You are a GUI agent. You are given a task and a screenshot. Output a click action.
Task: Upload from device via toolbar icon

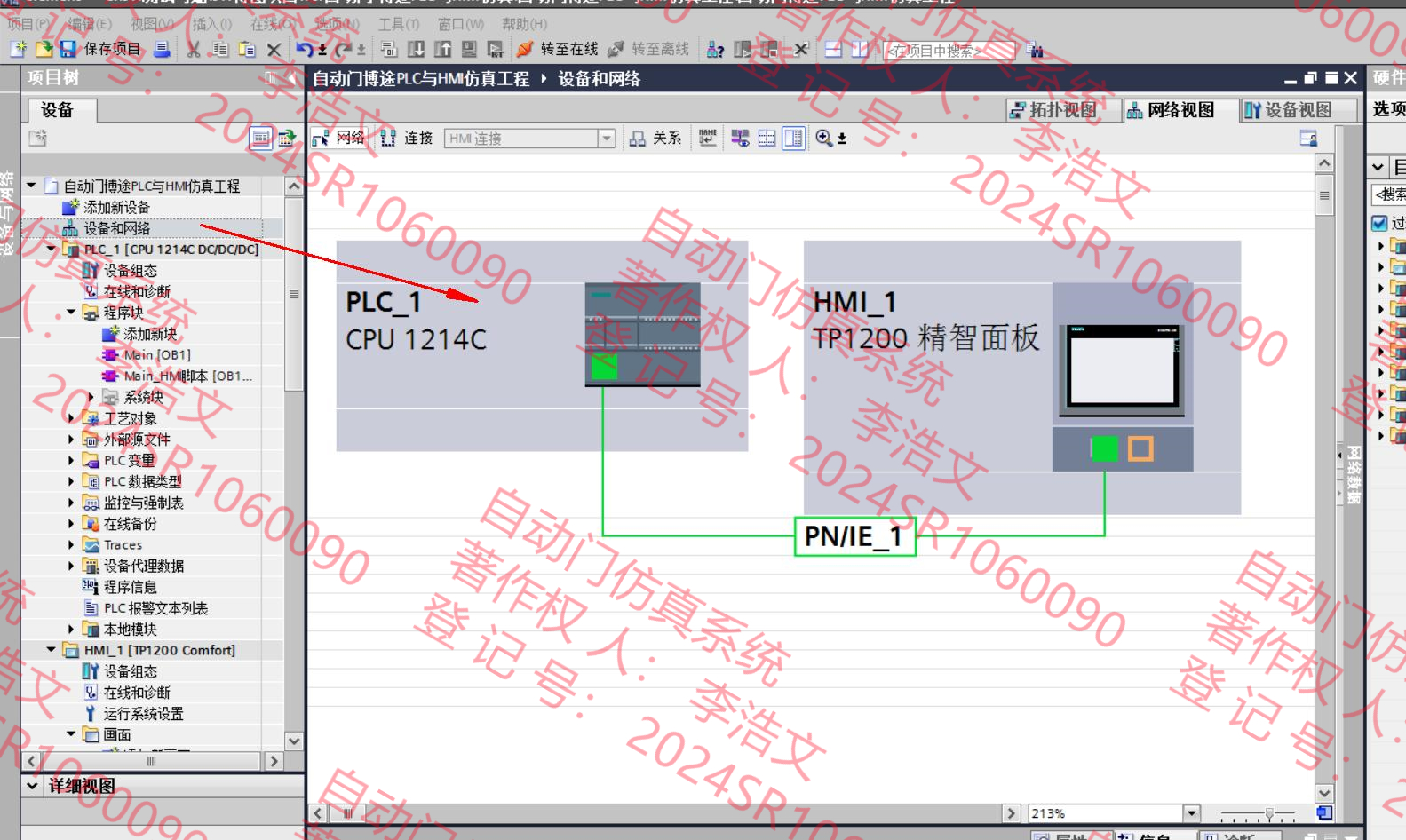[442, 50]
